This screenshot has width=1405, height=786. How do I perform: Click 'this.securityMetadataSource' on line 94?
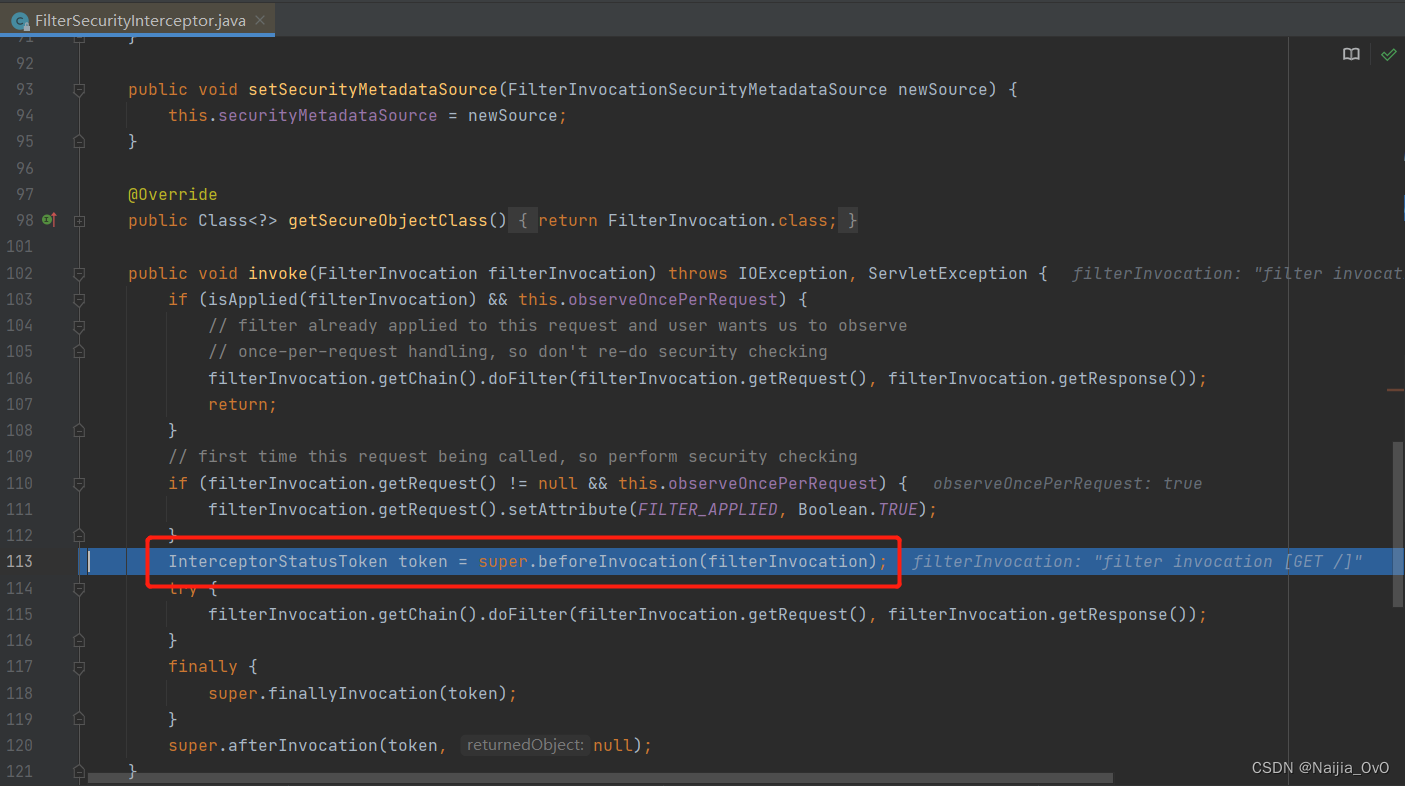(x=303, y=116)
